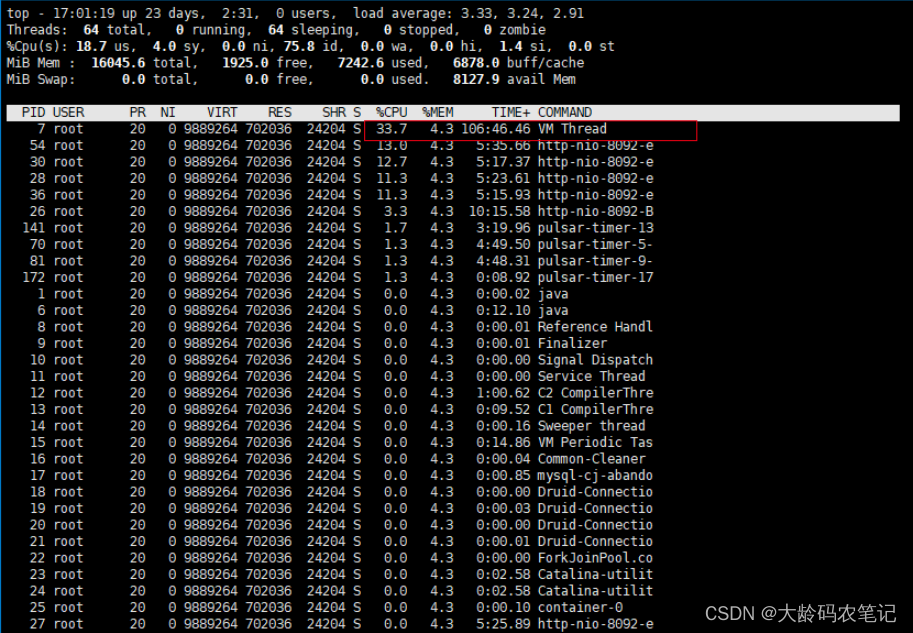The width and height of the screenshot is (913, 633).
Task: Click the PID 141 cell
Action: [33, 228]
